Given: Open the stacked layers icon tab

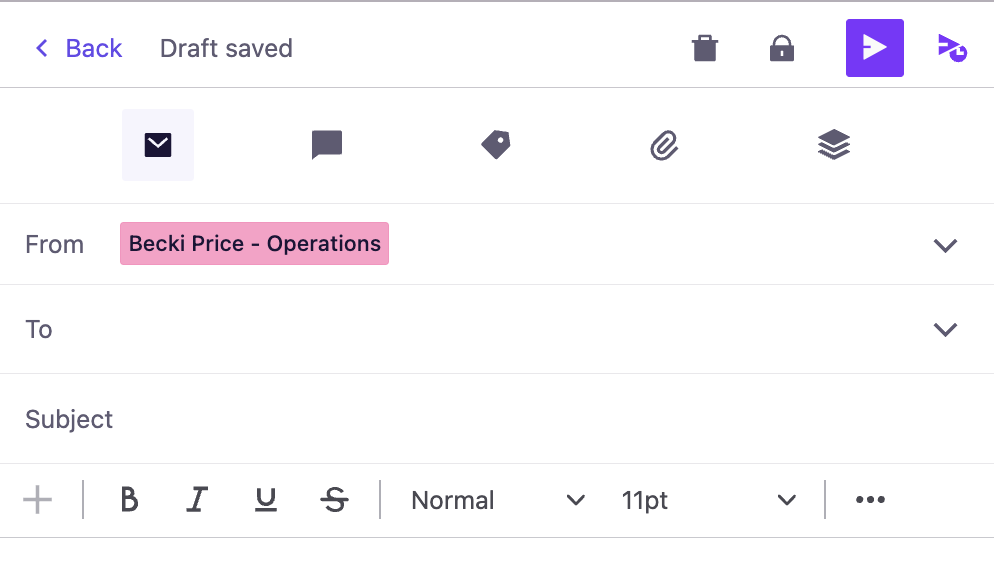Looking at the screenshot, I should pos(834,145).
